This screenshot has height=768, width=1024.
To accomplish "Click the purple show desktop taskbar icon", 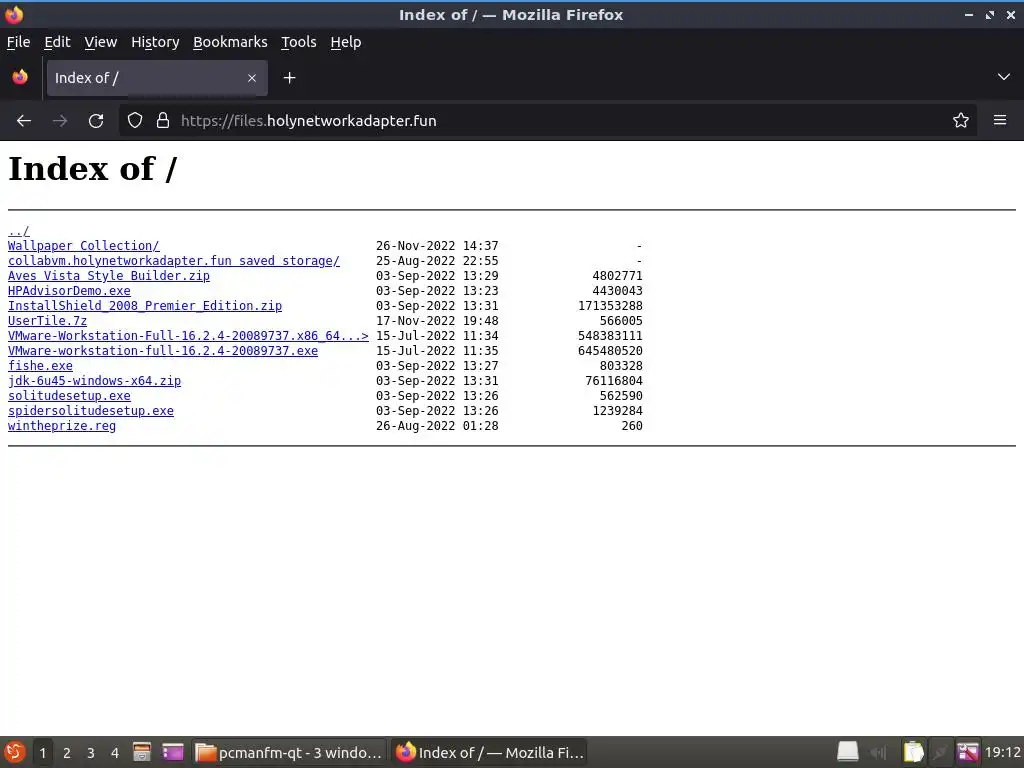I will click(x=173, y=752).
